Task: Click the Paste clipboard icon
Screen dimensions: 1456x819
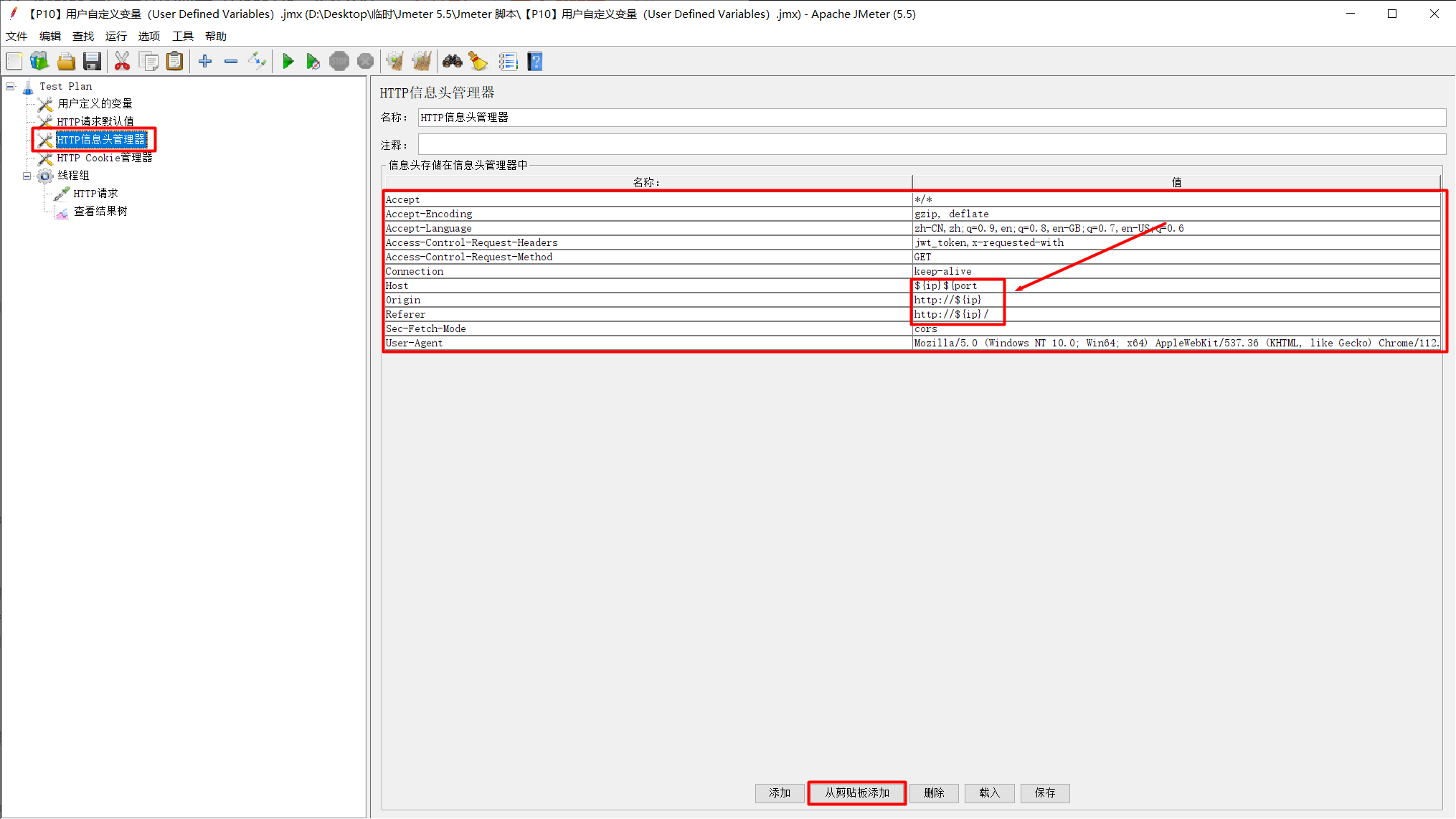Action: [175, 62]
